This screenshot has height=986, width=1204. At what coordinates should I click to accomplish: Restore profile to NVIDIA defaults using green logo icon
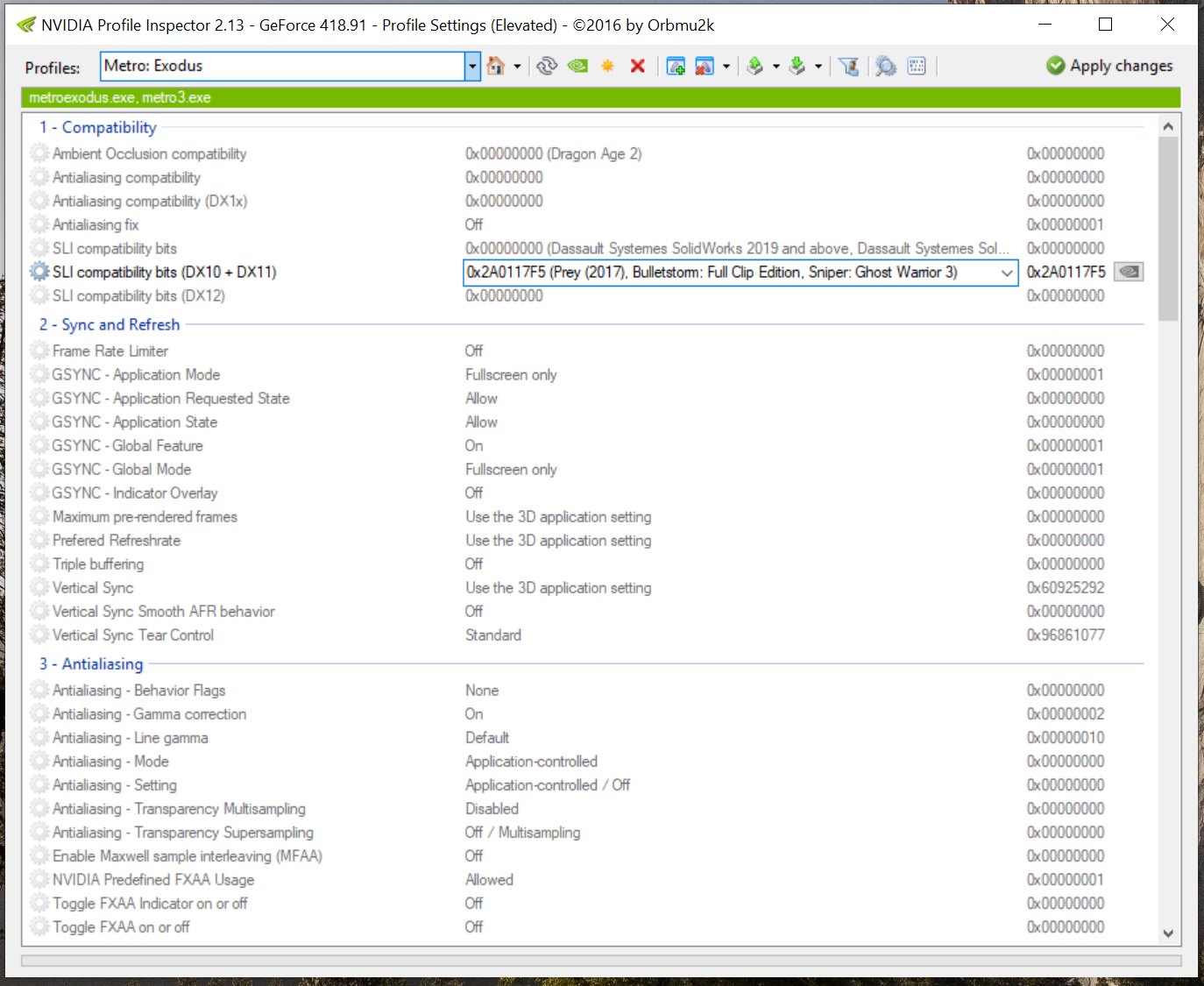click(577, 66)
